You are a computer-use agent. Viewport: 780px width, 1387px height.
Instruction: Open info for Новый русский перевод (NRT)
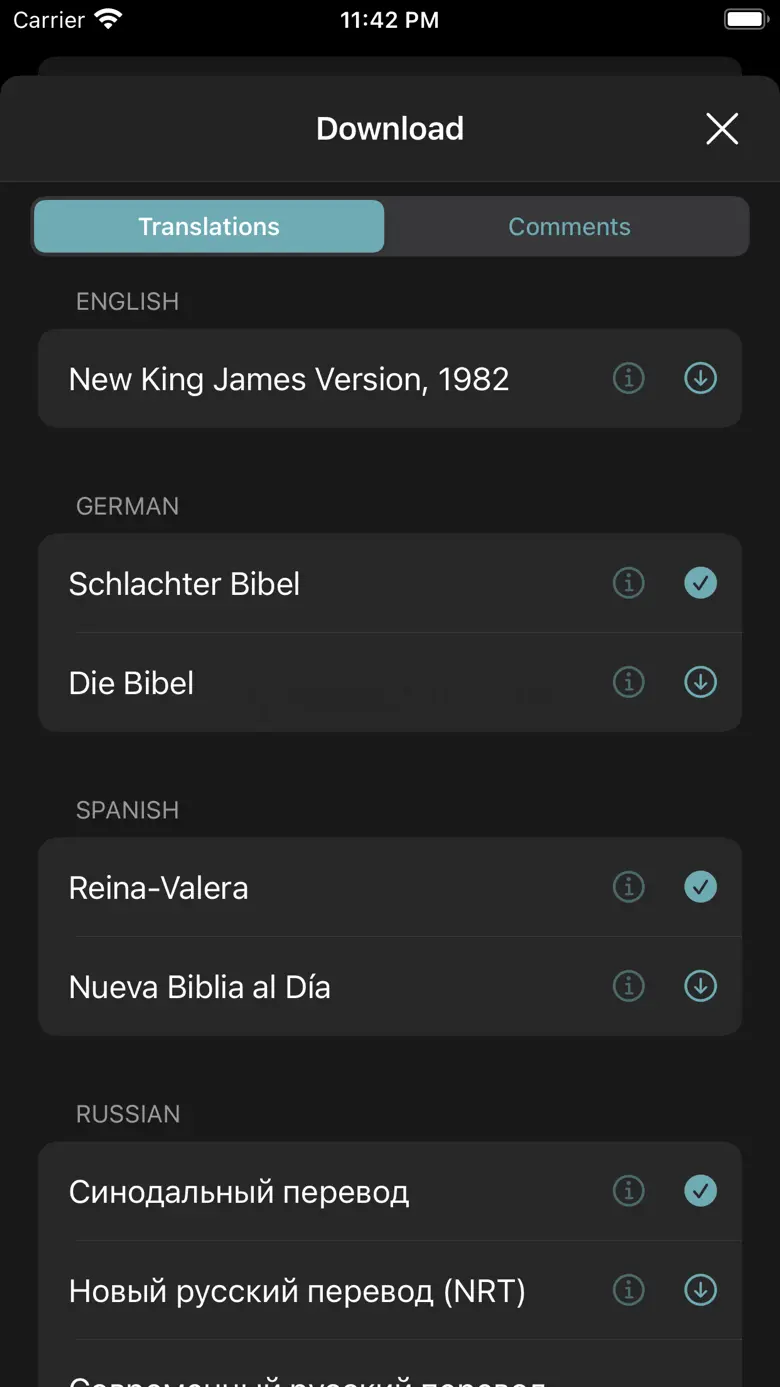click(628, 1290)
